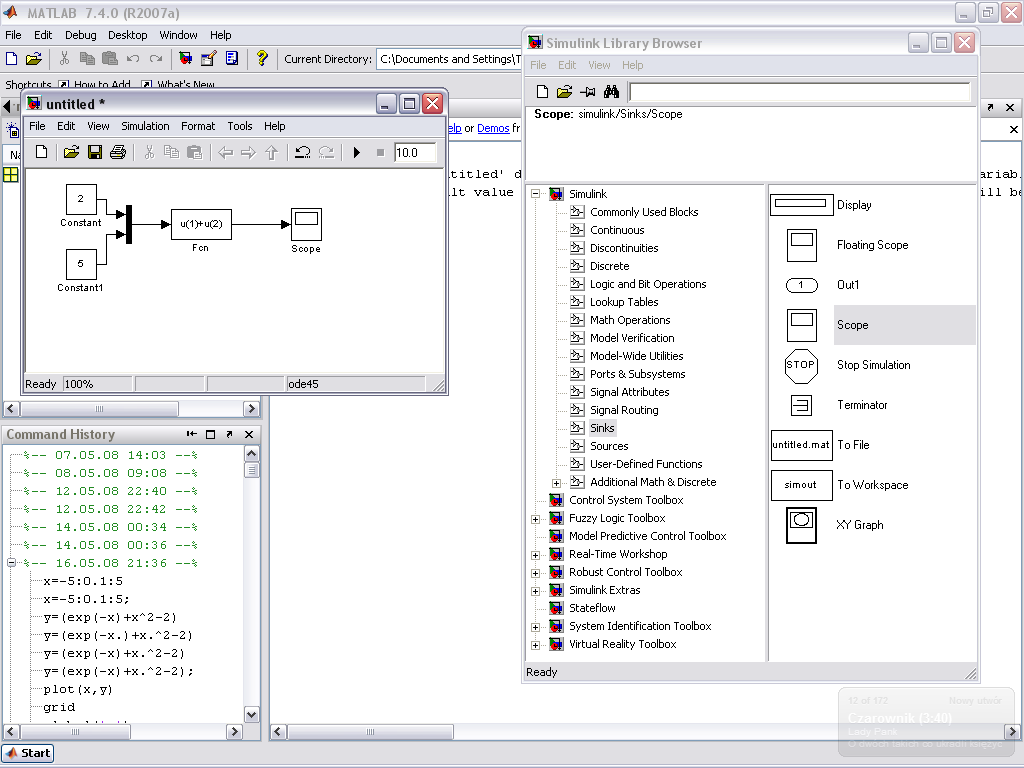Open a model via folder icon in untitled

pyautogui.click(x=71, y=152)
